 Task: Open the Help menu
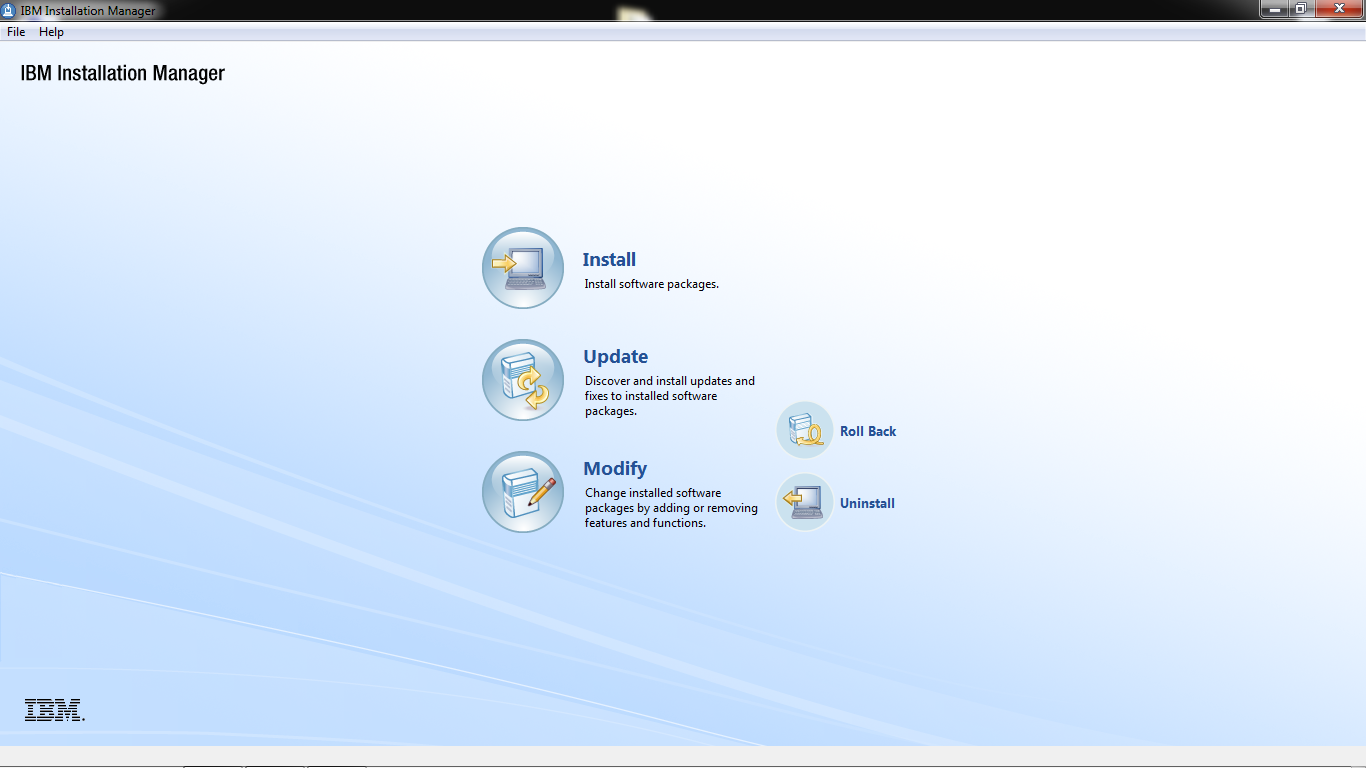click(x=50, y=31)
